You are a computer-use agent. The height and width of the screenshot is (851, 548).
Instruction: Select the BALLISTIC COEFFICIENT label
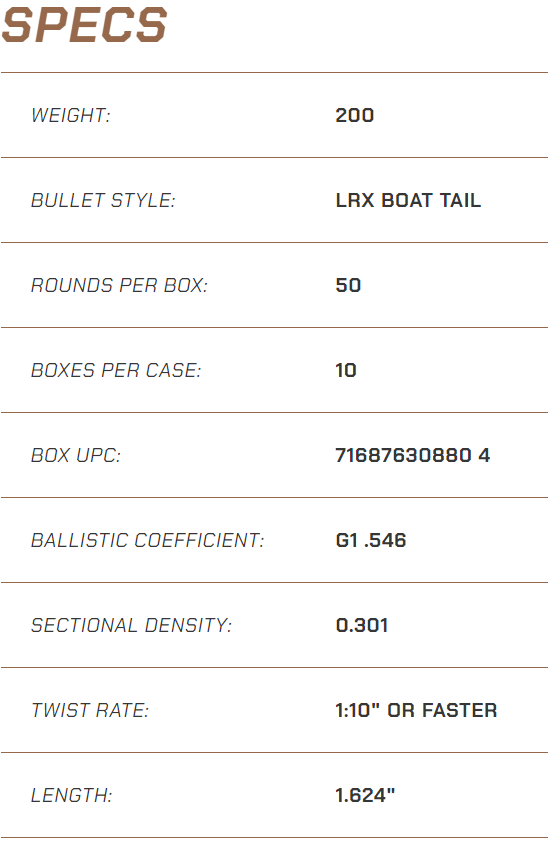(148, 541)
